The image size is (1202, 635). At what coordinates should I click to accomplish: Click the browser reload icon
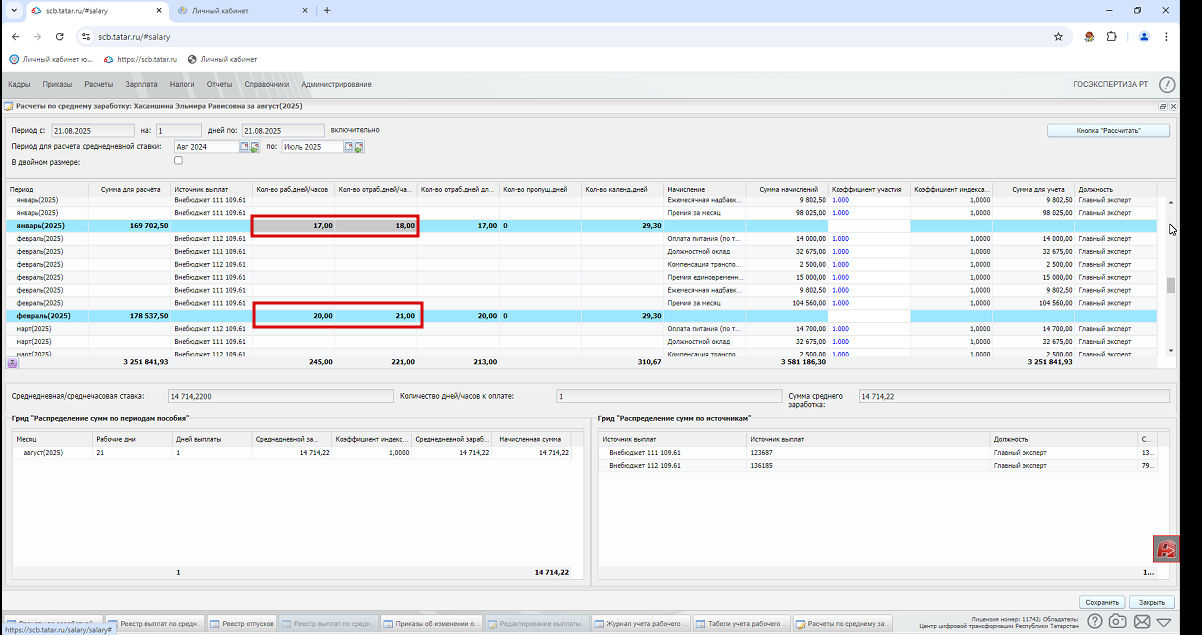point(60,36)
